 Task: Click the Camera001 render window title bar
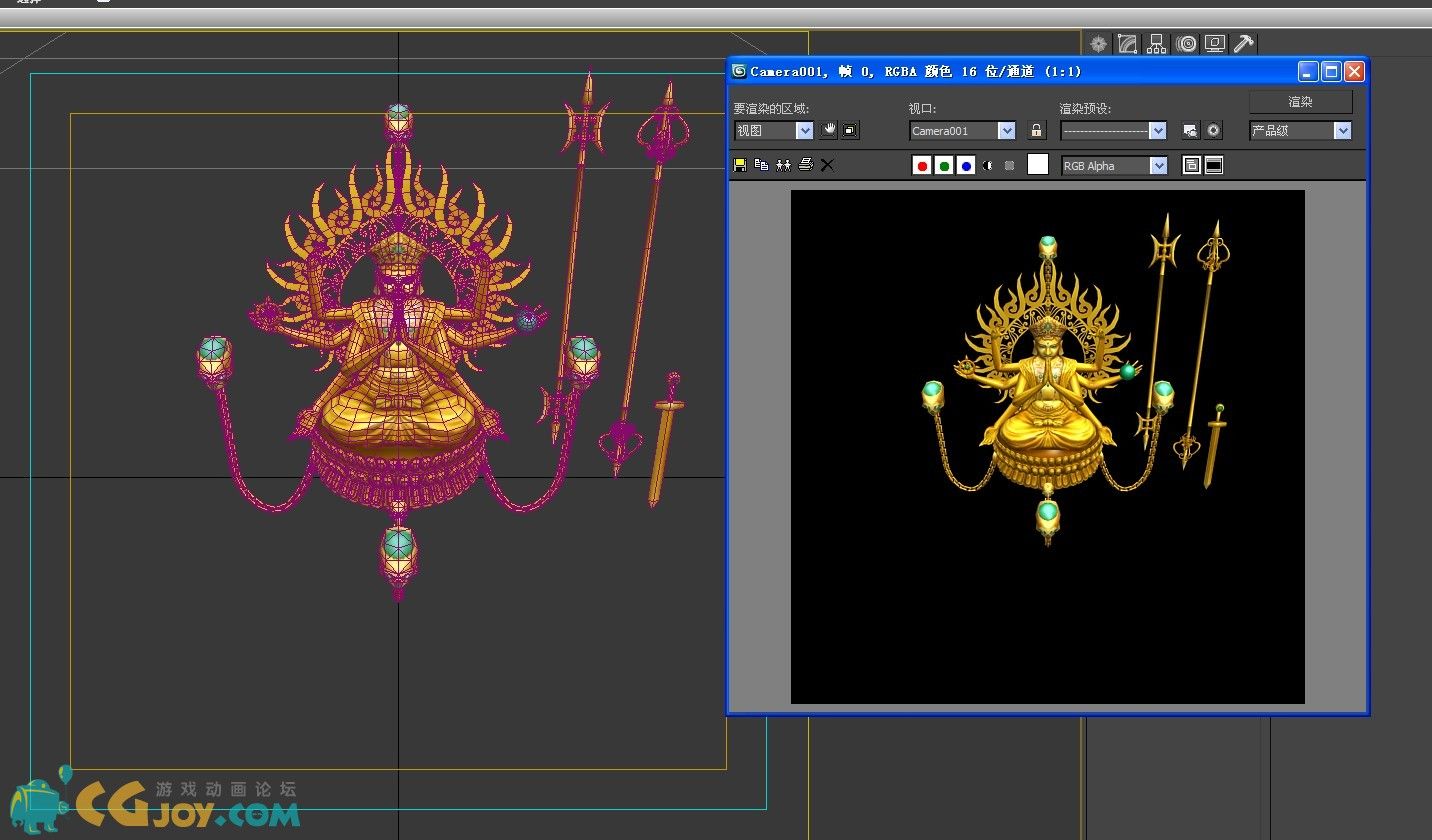coord(1047,71)
